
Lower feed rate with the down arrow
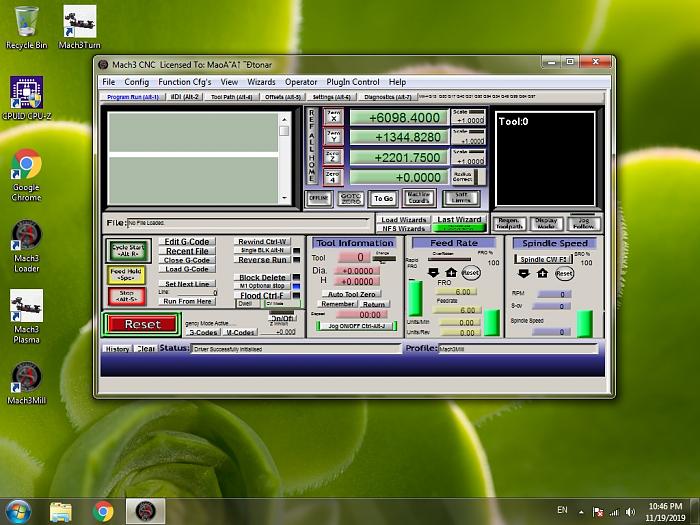pyautogui.click(x=433, y=272)
